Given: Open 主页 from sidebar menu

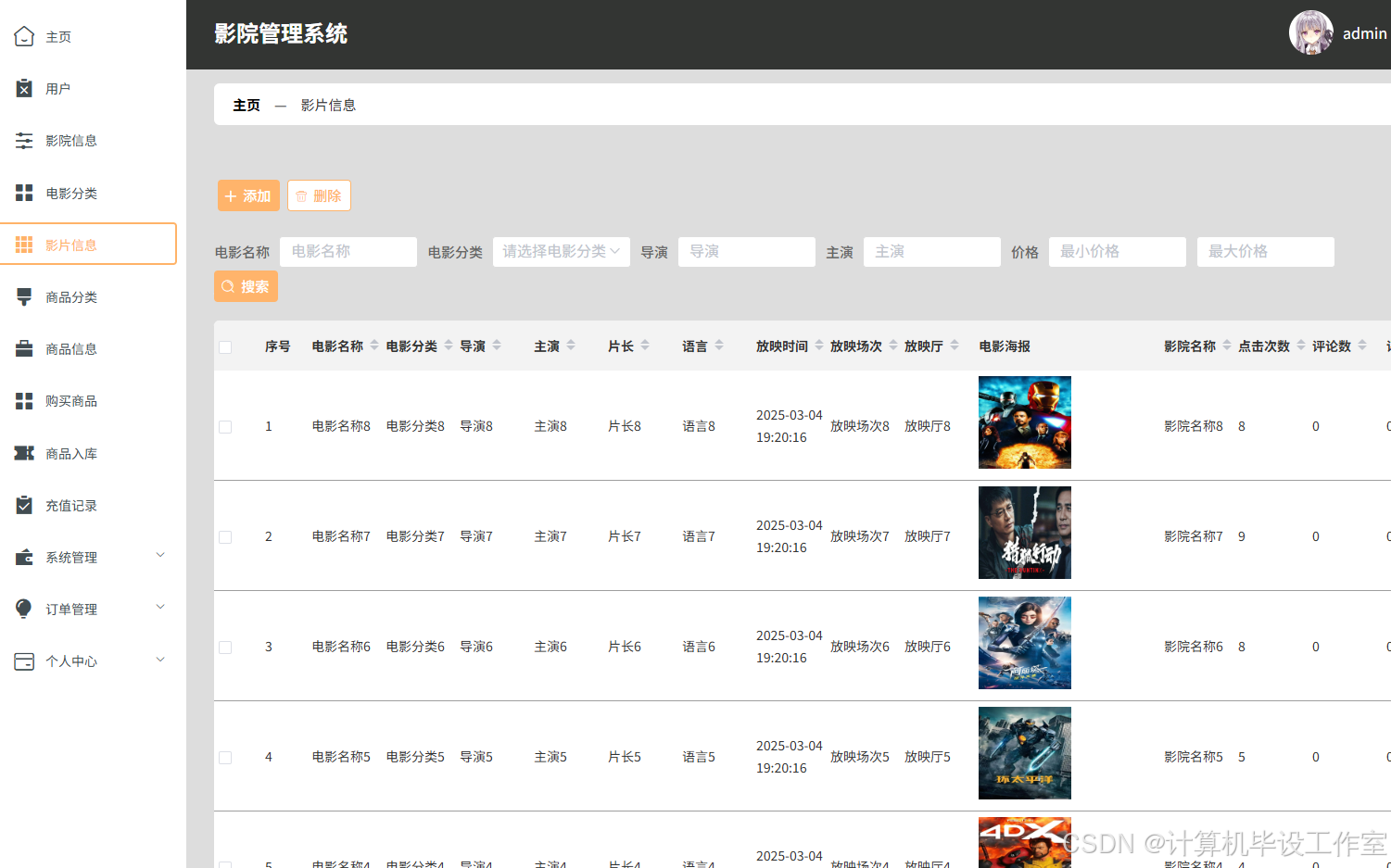Looking at the screenshot, I should click(58, 37).
